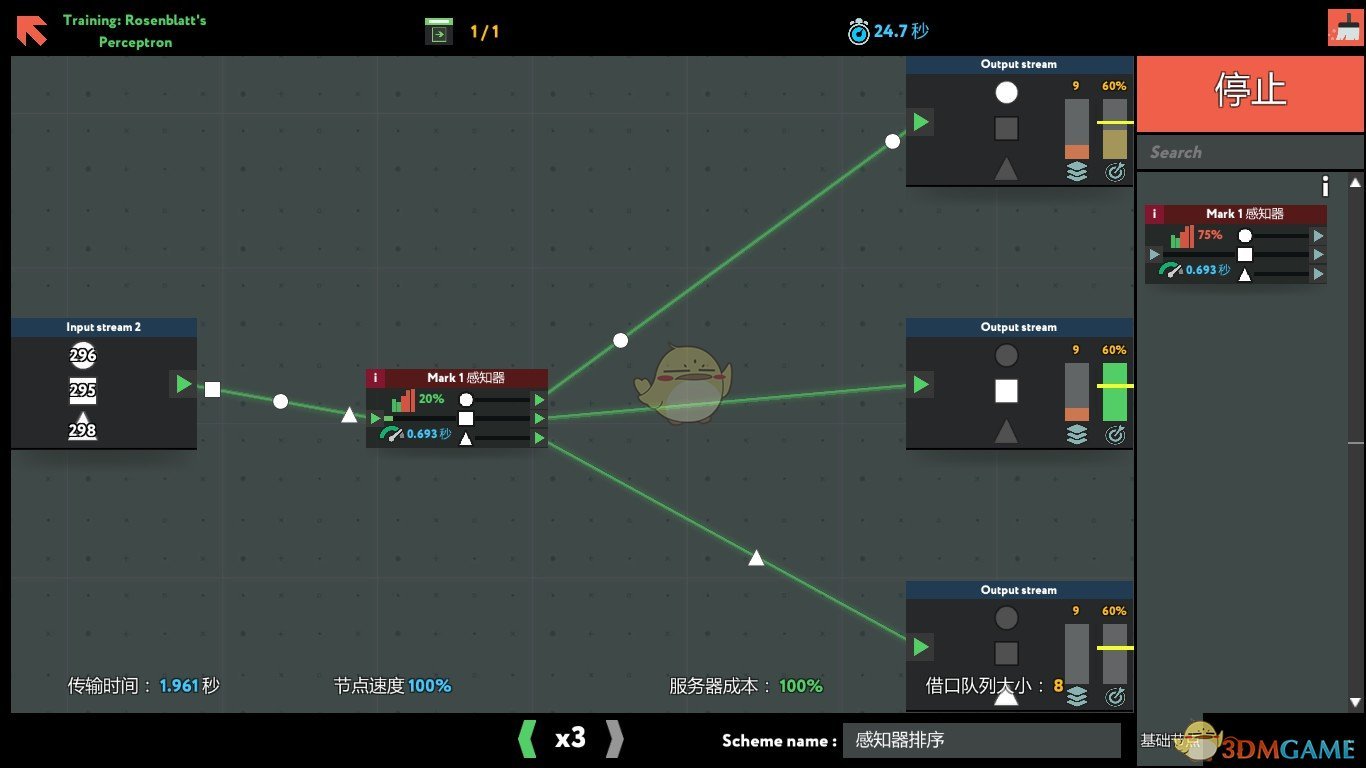Screen dimensions: 1366x768
Task: Click the Scheme name text field
Action: pos(980,740)
